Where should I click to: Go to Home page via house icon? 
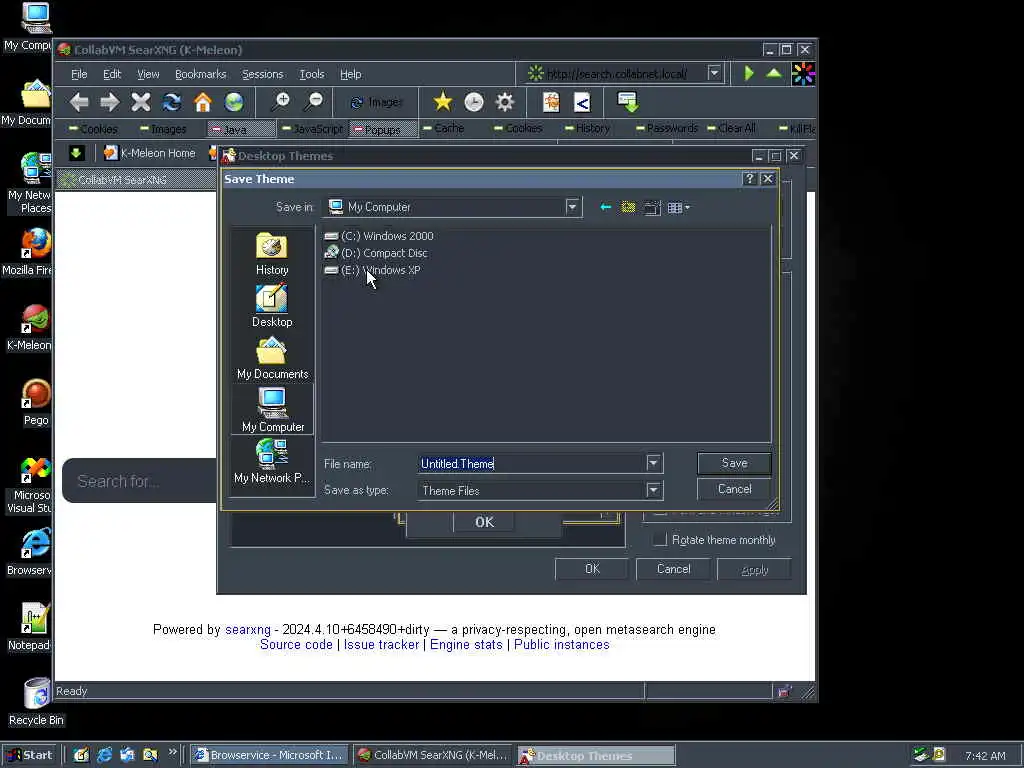pyautogui.click(x=203, y=102)
